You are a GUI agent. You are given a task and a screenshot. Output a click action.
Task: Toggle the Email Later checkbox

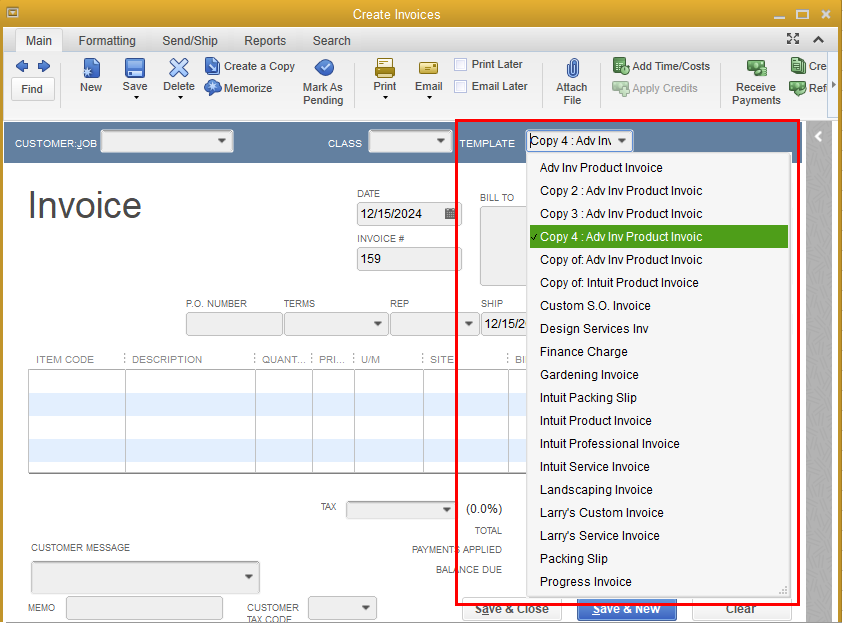click(x=461, y=86)
